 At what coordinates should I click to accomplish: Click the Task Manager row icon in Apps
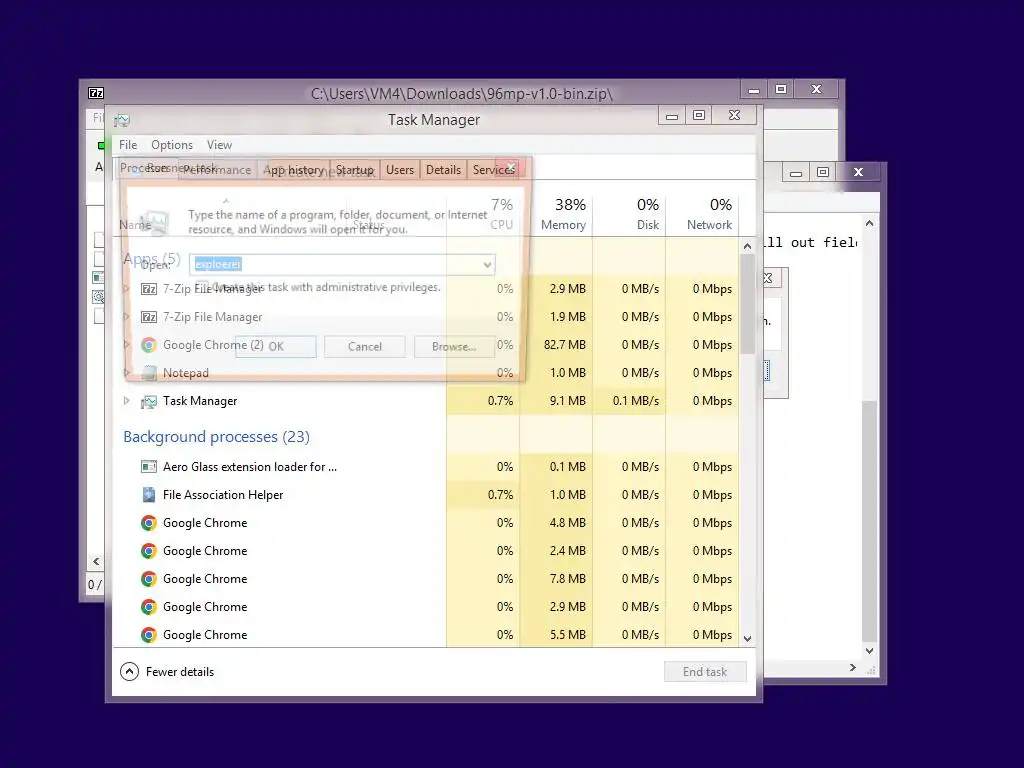[149, 401]
